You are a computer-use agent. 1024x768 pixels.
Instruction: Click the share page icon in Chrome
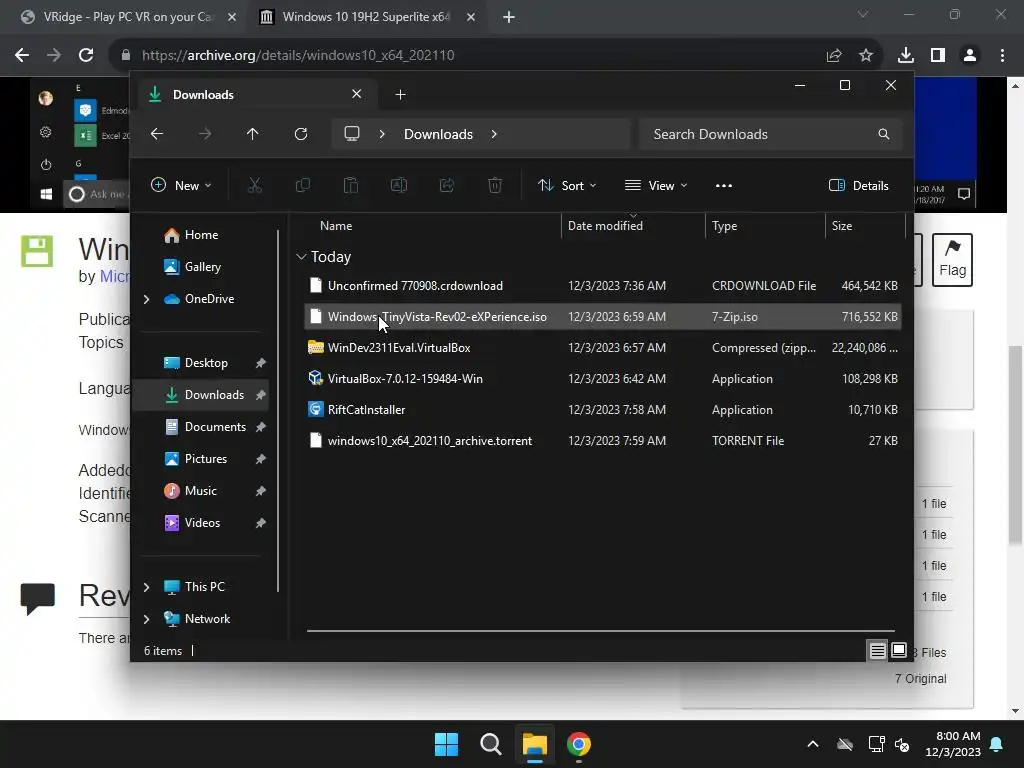834,55
